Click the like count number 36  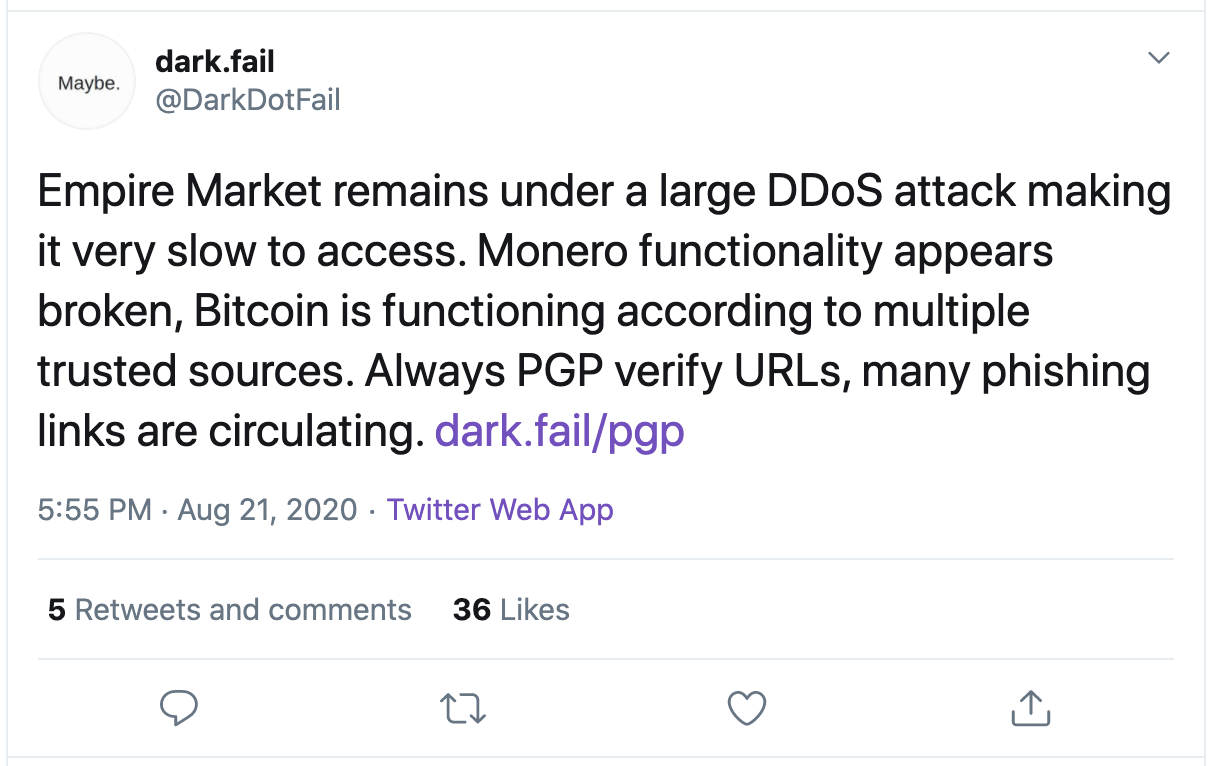[x=472, y=610]
